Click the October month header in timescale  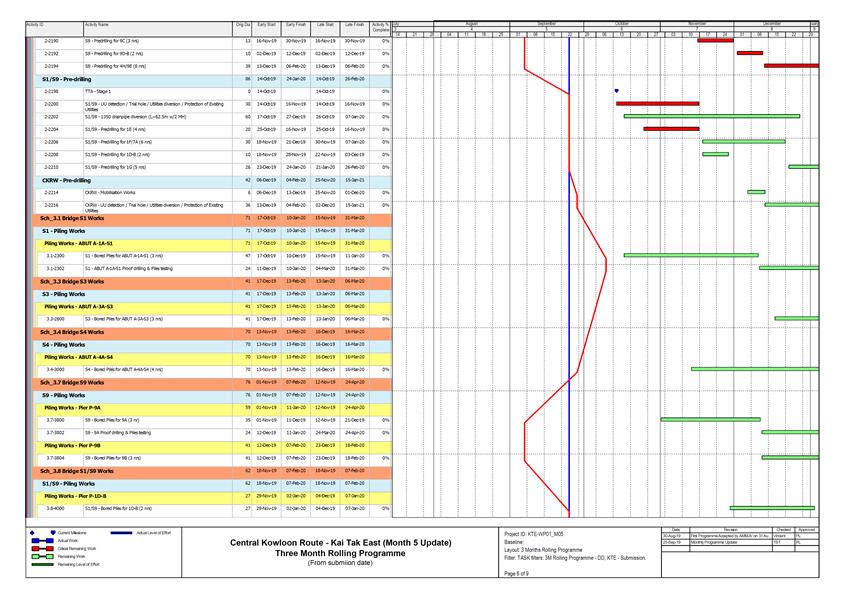point(621,22)
